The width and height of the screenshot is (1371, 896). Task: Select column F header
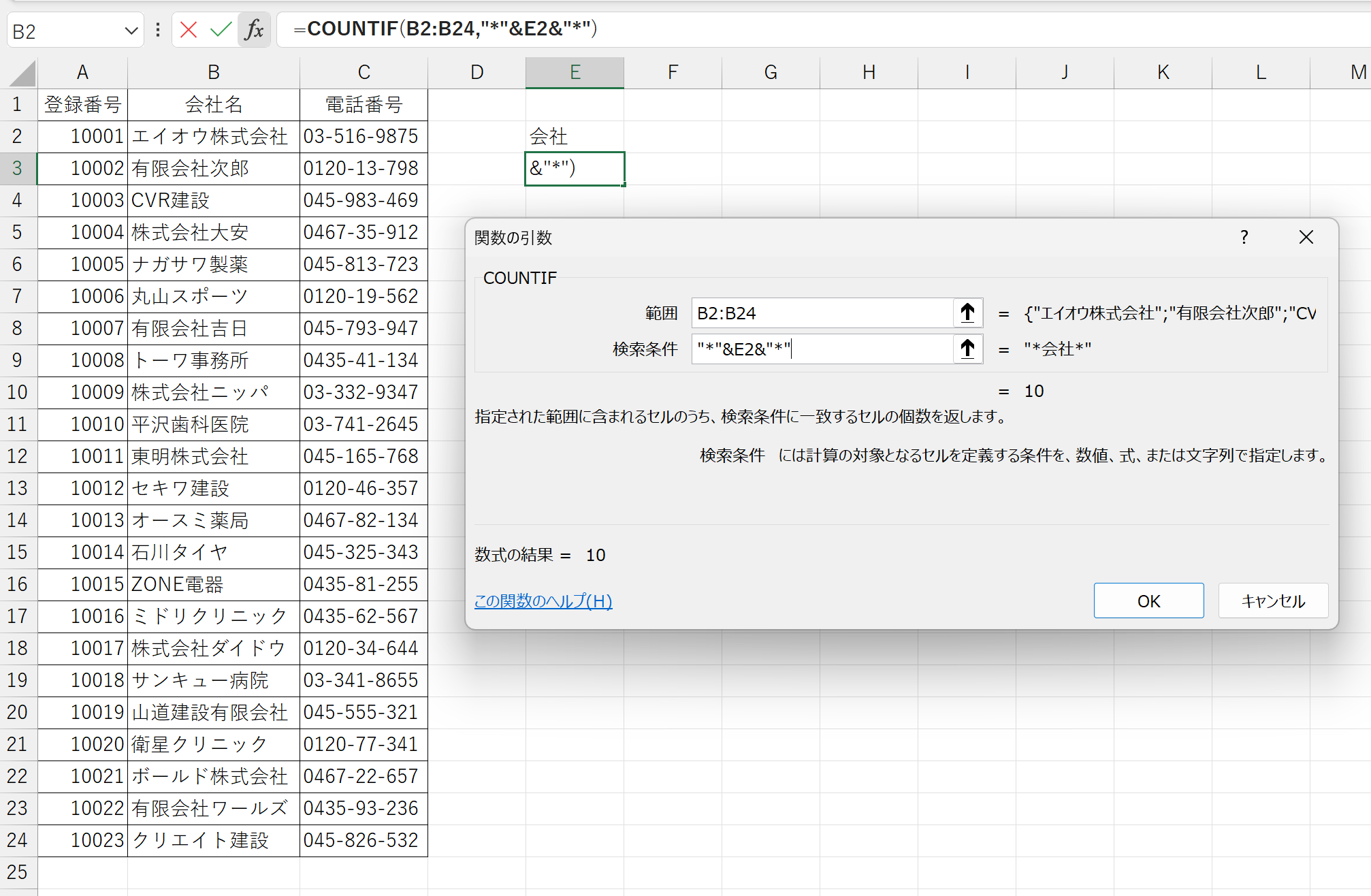[x=673, y=73]
